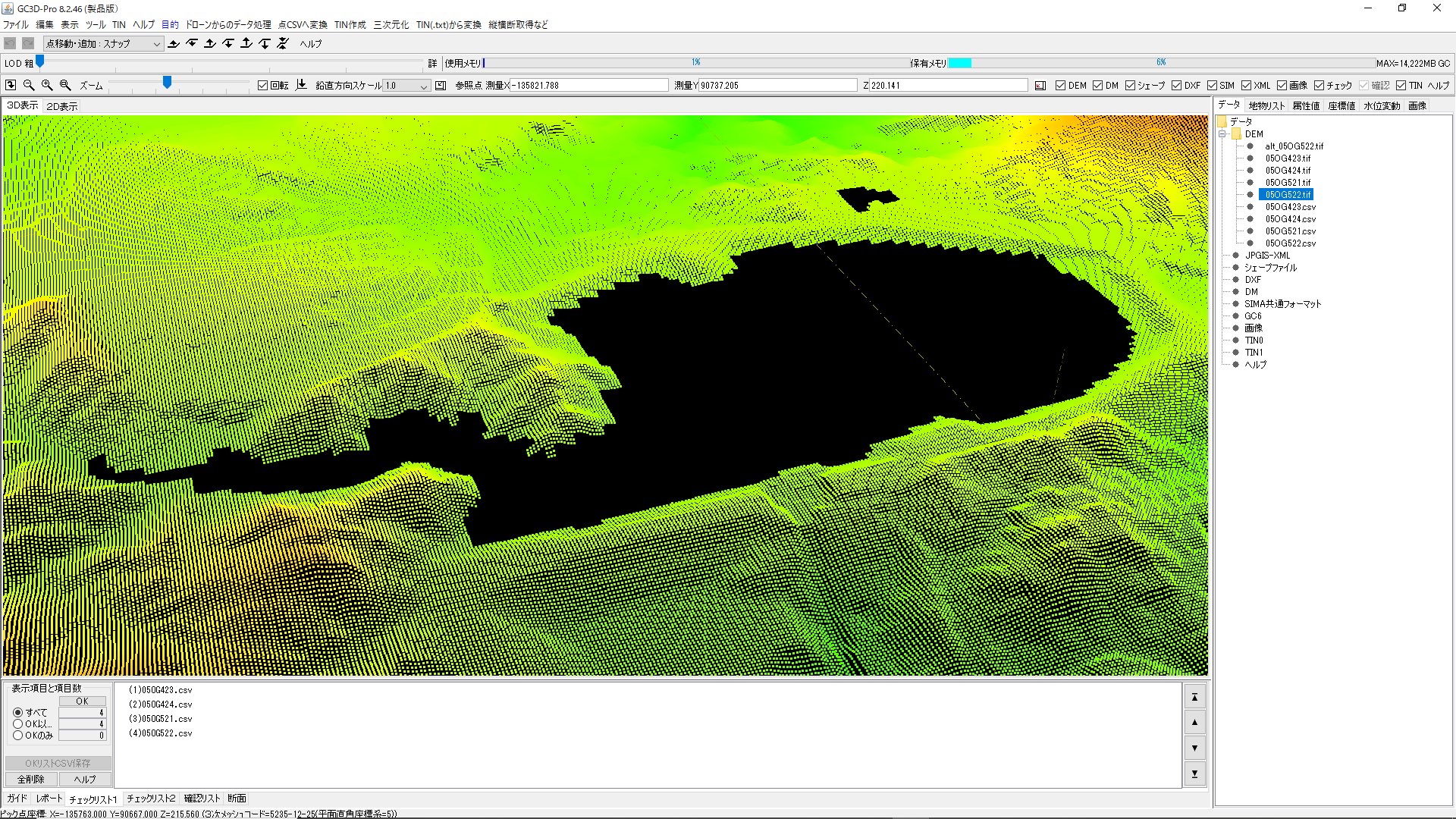Viewport: 1456px width, 819px height.
Task: Toggle the 回転 checkbox
Action: click(263, 86)
